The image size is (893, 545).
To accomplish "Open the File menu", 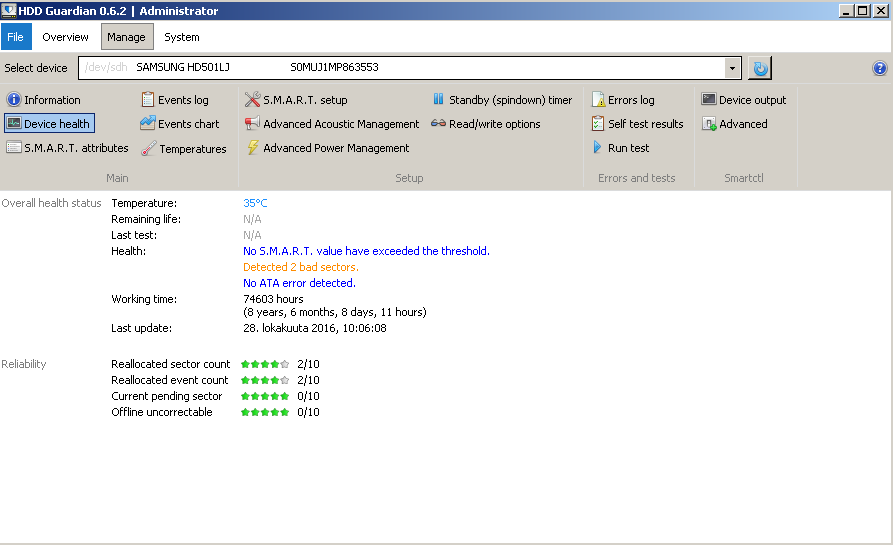I will click(x=15, y=37).
